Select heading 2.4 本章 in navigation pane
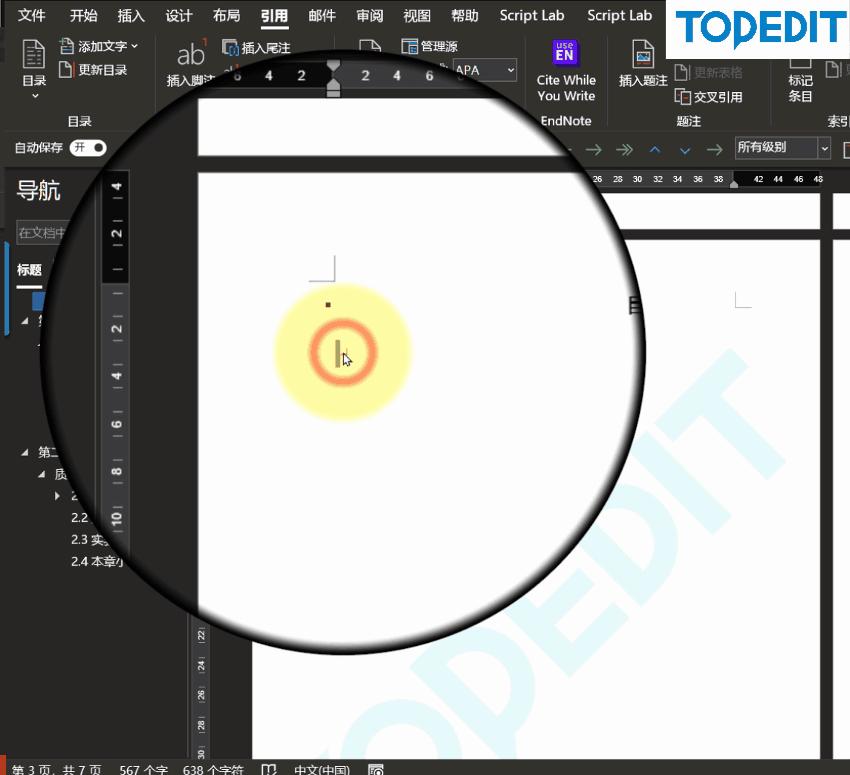The image size is (850, 775). 96,561
